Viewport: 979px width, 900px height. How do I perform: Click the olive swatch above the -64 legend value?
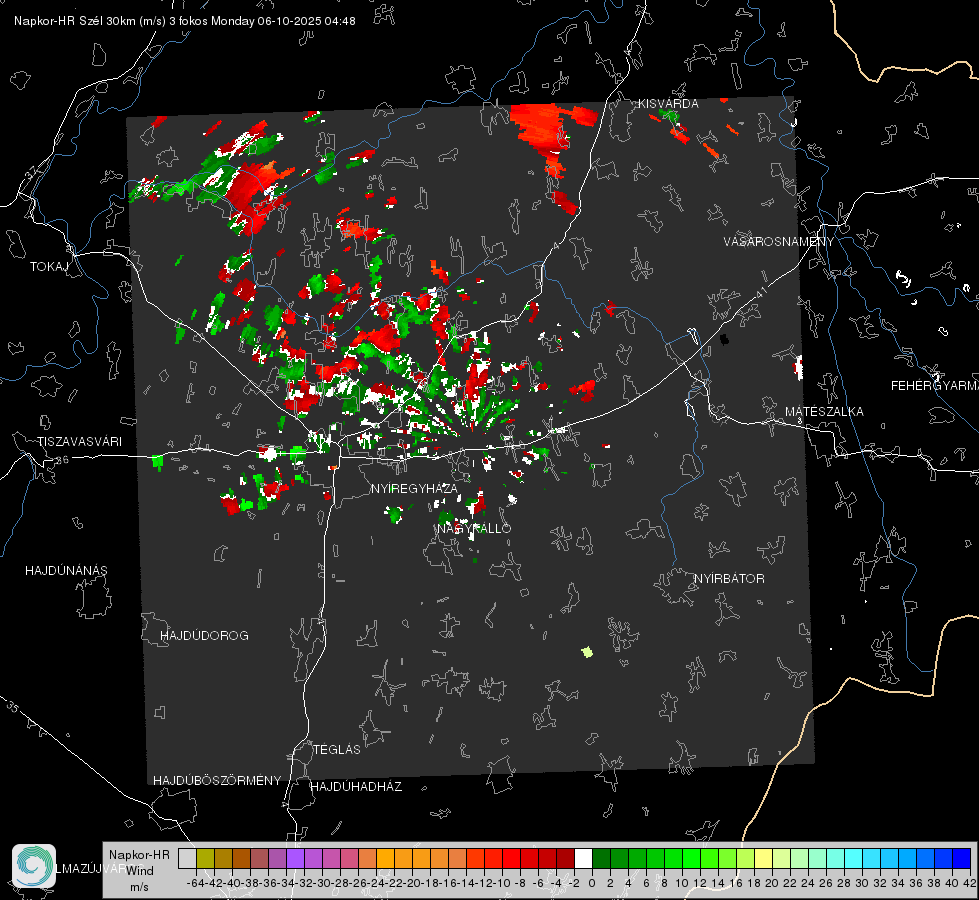205,858
